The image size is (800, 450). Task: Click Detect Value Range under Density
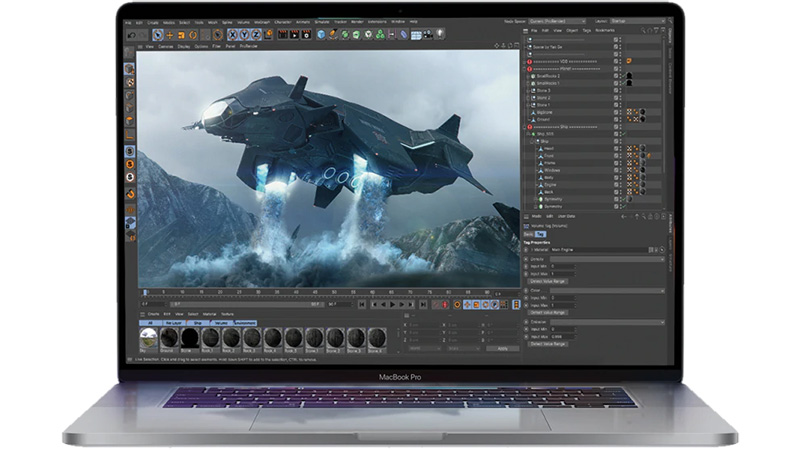click(548, 282)
